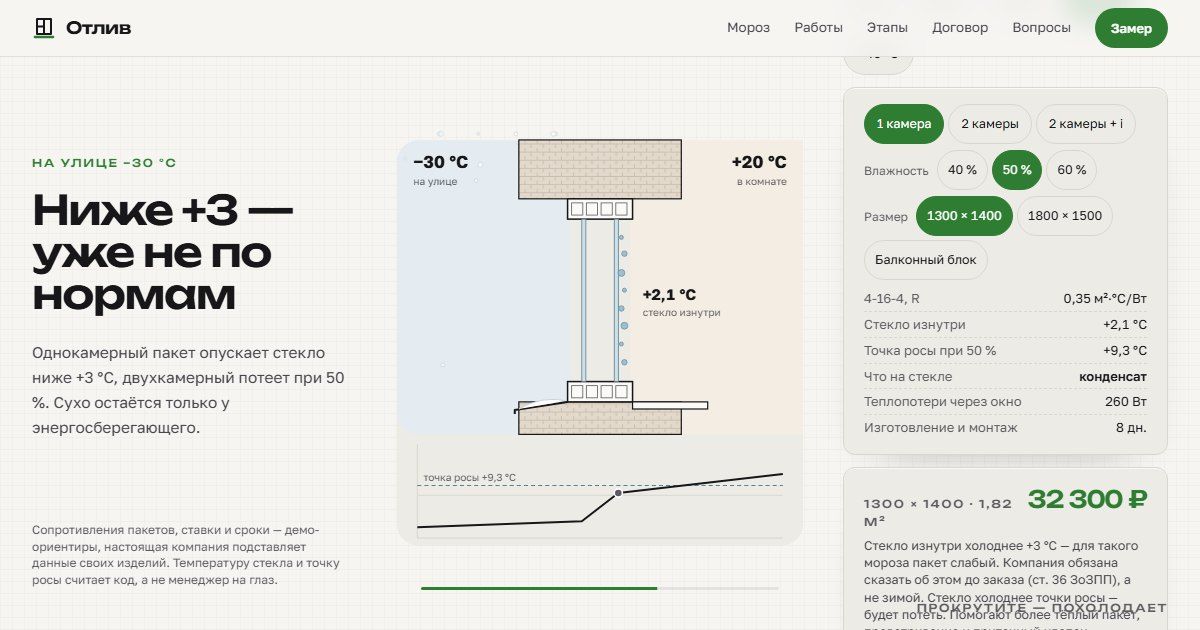Click the '4-16-4, R' row label

(892, 298)
